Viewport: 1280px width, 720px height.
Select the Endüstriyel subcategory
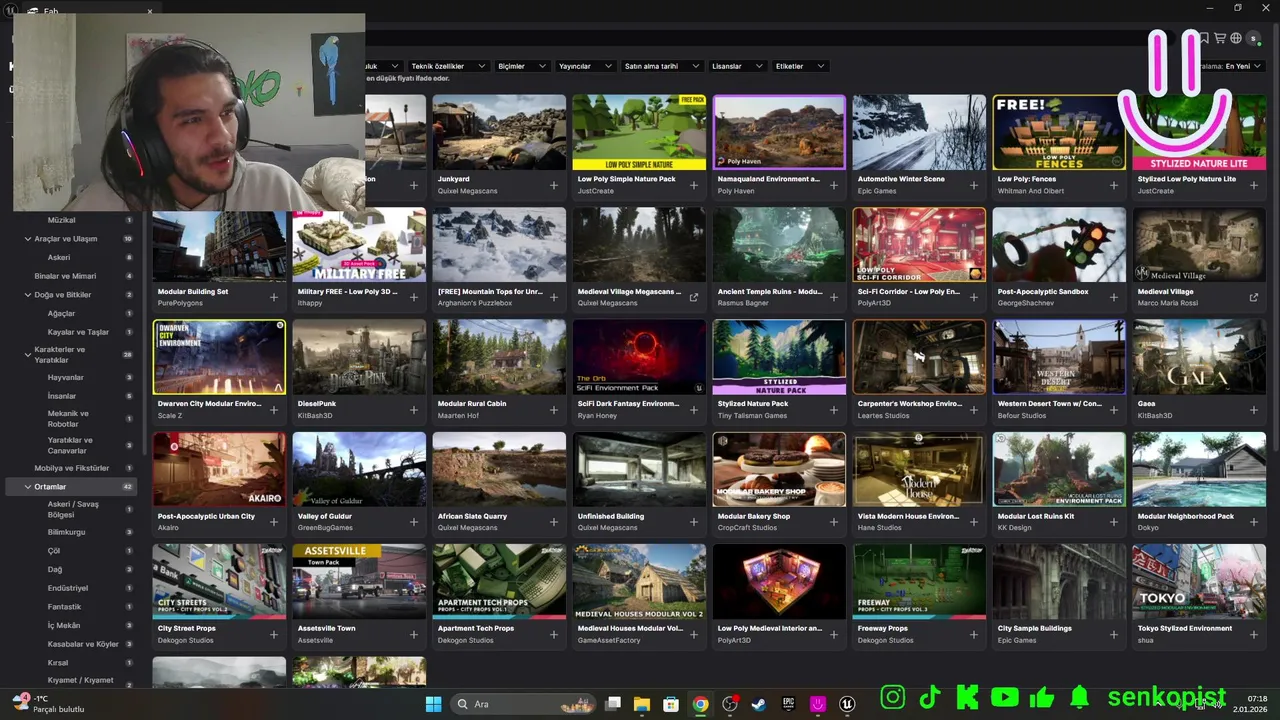(x=67, y=588)
